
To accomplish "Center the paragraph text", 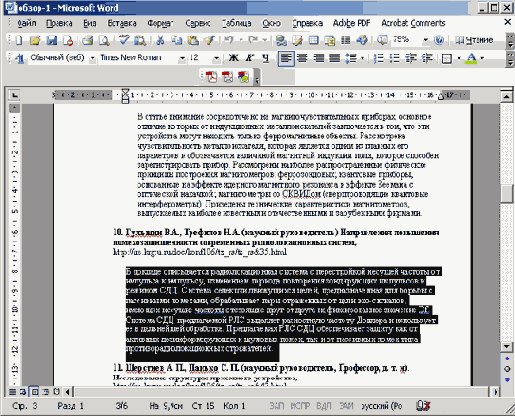I will pyautogui.click(x=302, y=58).
